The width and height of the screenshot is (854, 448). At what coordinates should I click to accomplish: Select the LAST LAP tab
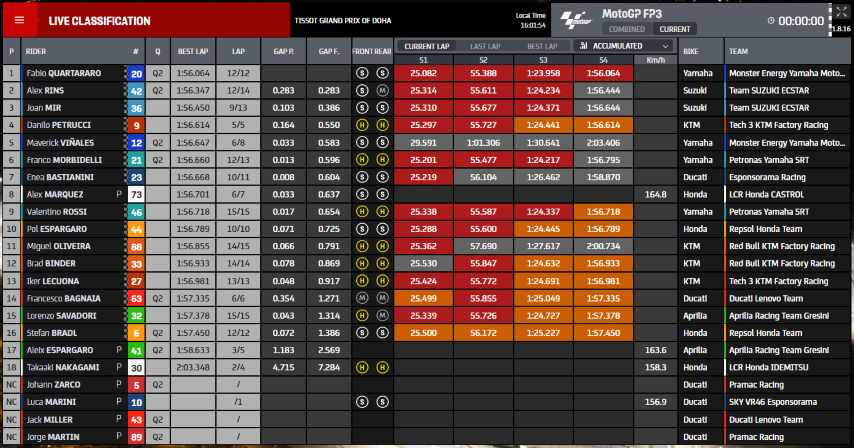pyautogui.click(x=485, y=46)
